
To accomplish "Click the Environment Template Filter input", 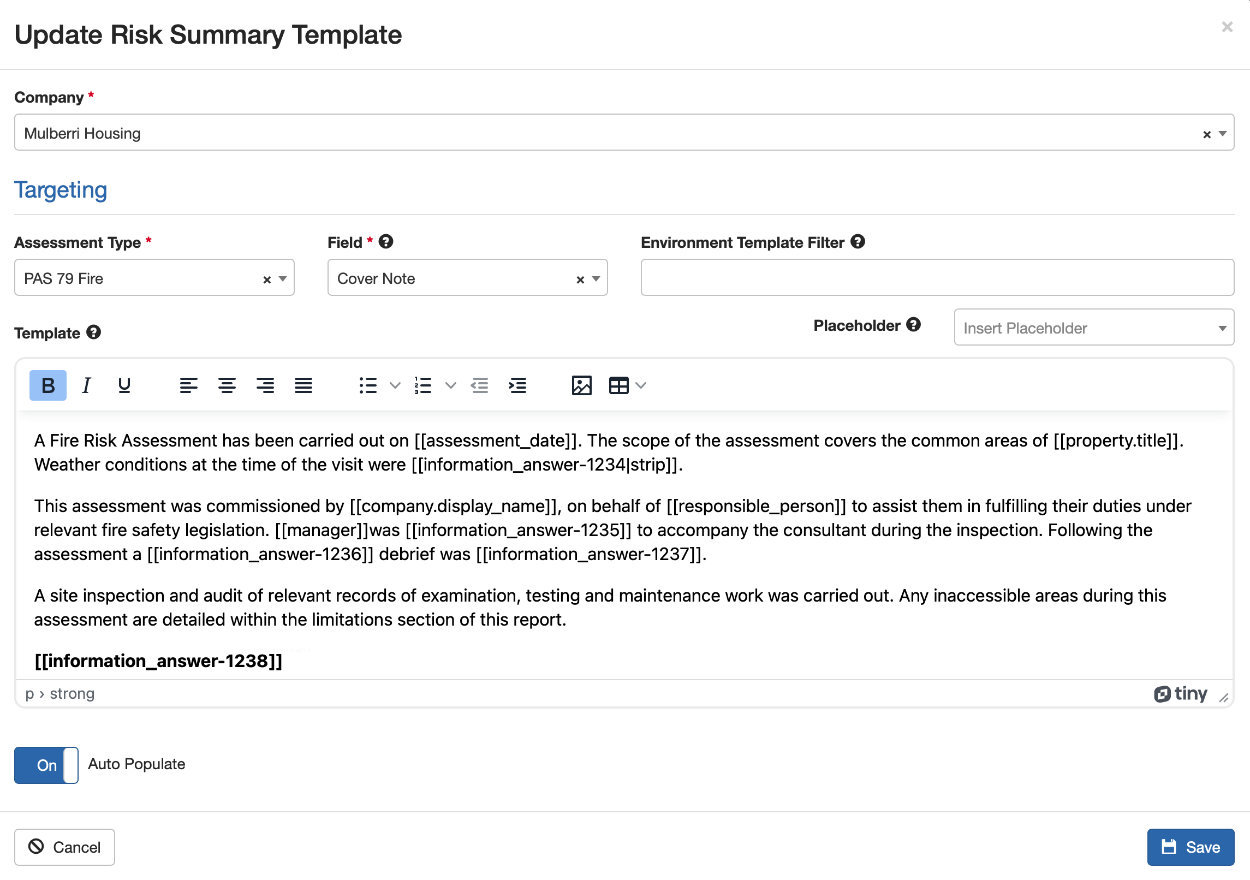I will (937, 278).
